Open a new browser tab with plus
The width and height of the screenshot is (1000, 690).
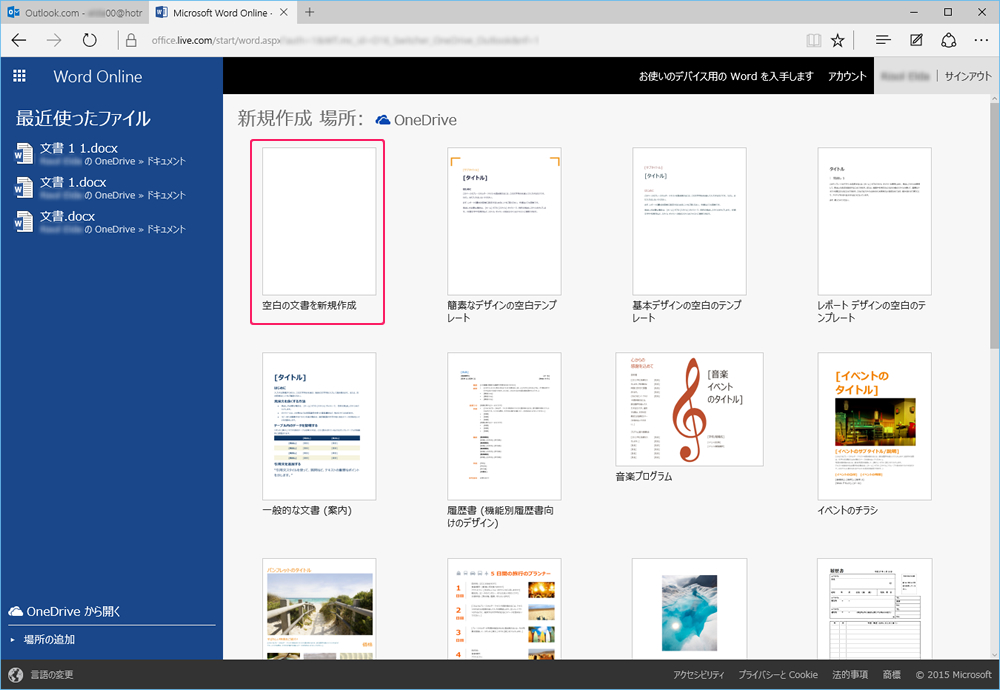(309, 12)
